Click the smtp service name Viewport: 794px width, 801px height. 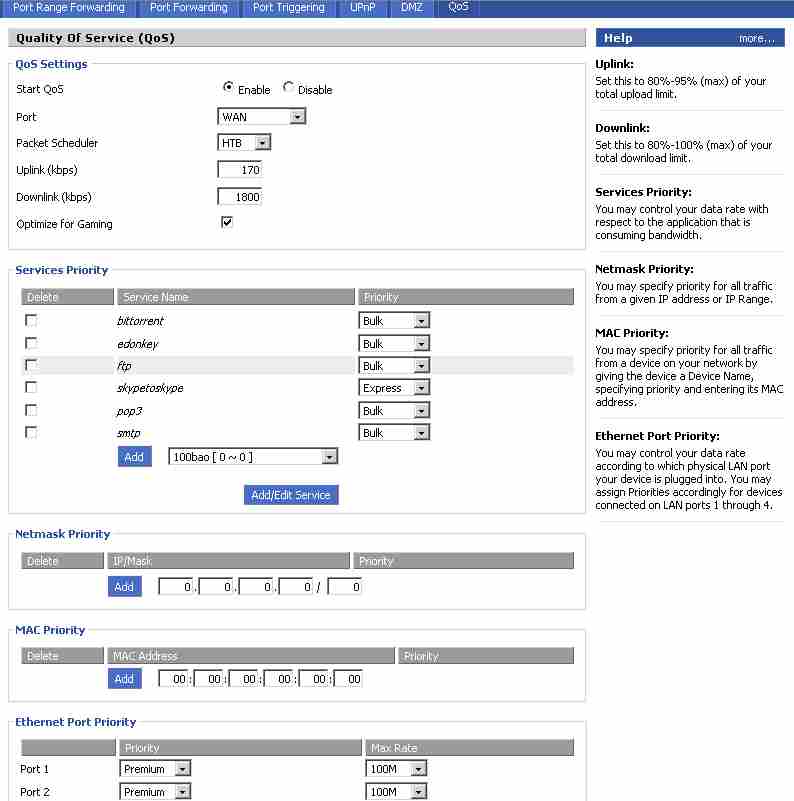128,433
